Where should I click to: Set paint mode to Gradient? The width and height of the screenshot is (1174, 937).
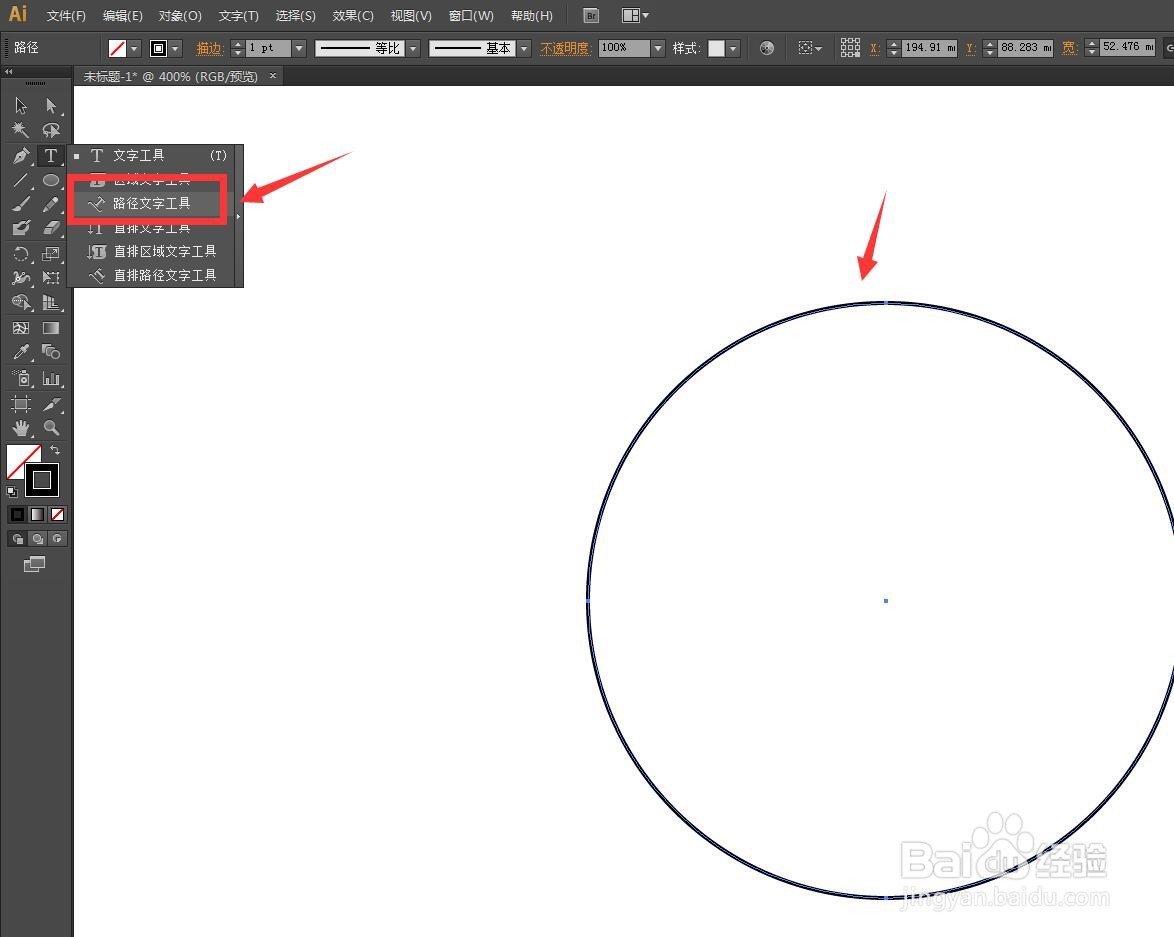(x=37, y=515)
